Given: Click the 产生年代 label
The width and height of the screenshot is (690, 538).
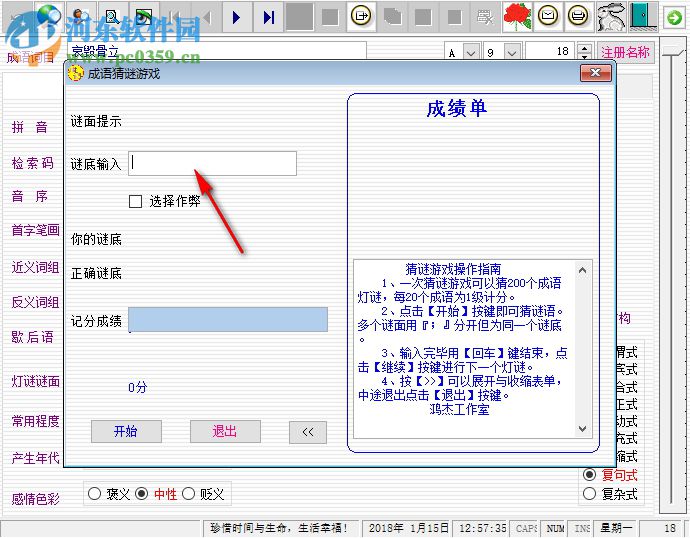Looking at the screenshot, I should point(36,458).
